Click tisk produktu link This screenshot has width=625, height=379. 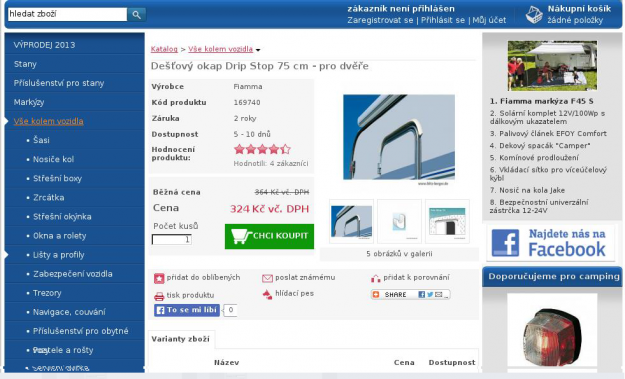point(190,295)
